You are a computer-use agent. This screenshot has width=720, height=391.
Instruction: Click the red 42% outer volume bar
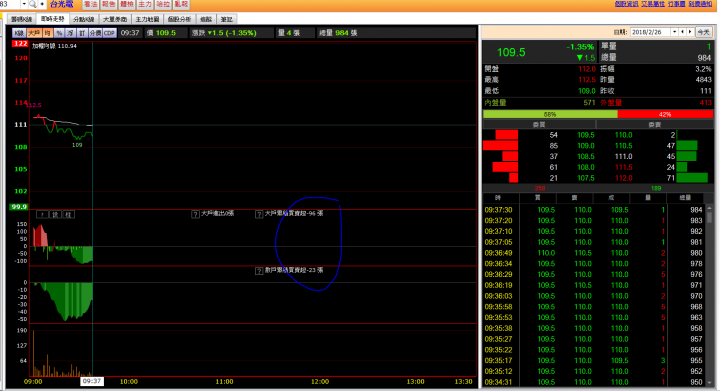point(665,114)
